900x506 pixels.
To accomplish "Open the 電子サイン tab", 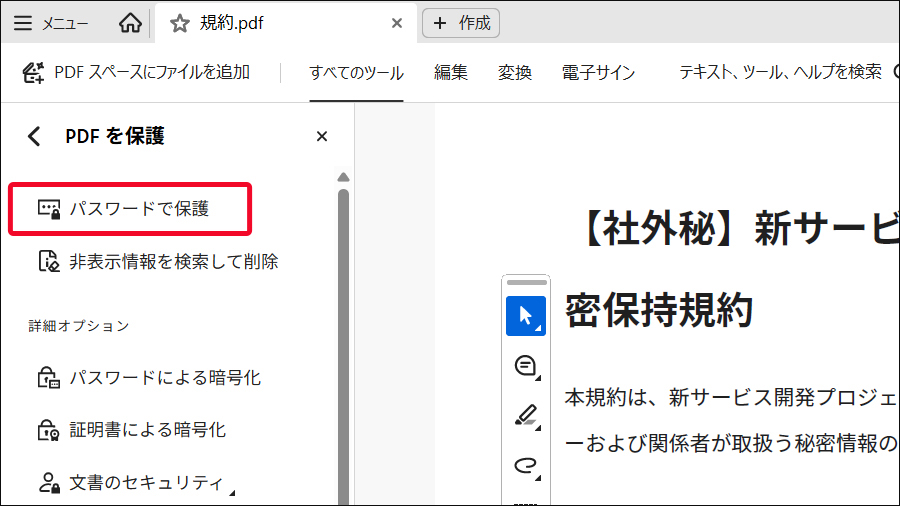I will (x=598, y=73).
